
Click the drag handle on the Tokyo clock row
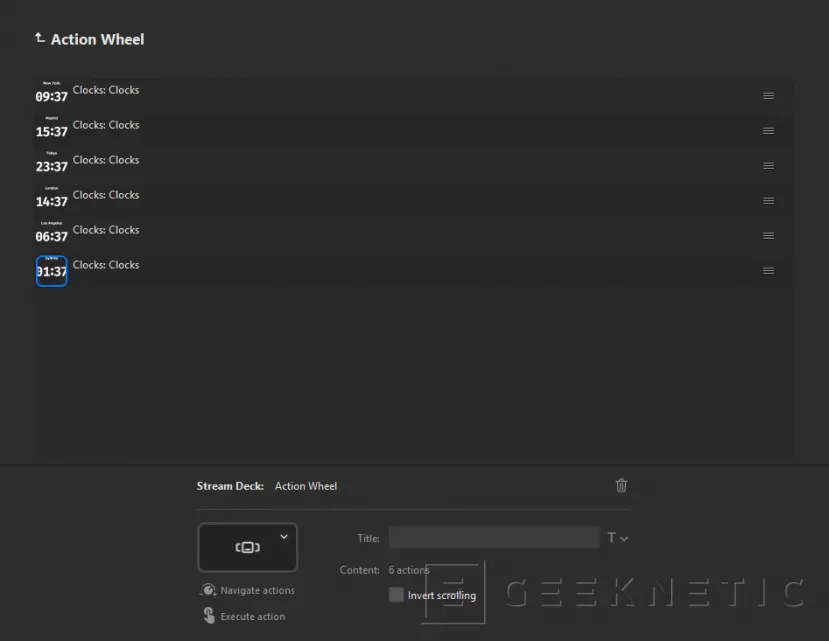coord(768,166)
